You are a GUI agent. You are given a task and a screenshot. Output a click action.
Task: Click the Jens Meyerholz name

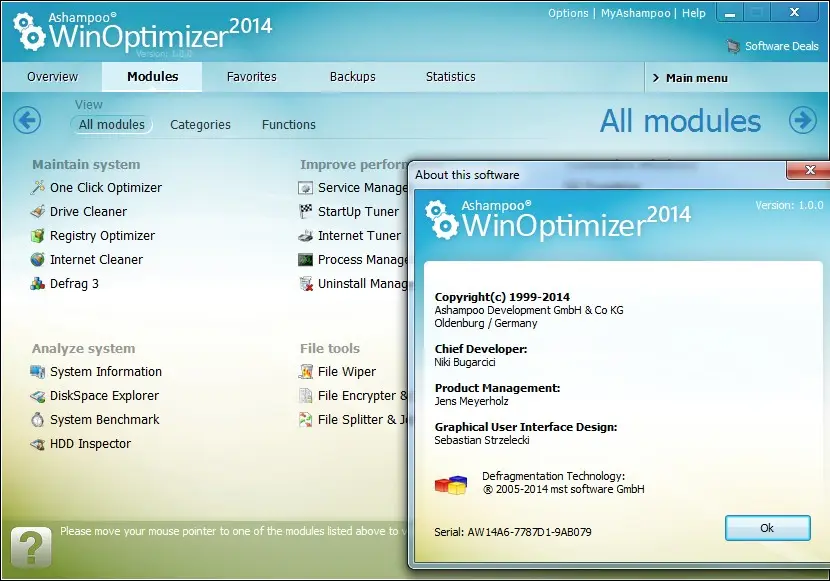471,401
